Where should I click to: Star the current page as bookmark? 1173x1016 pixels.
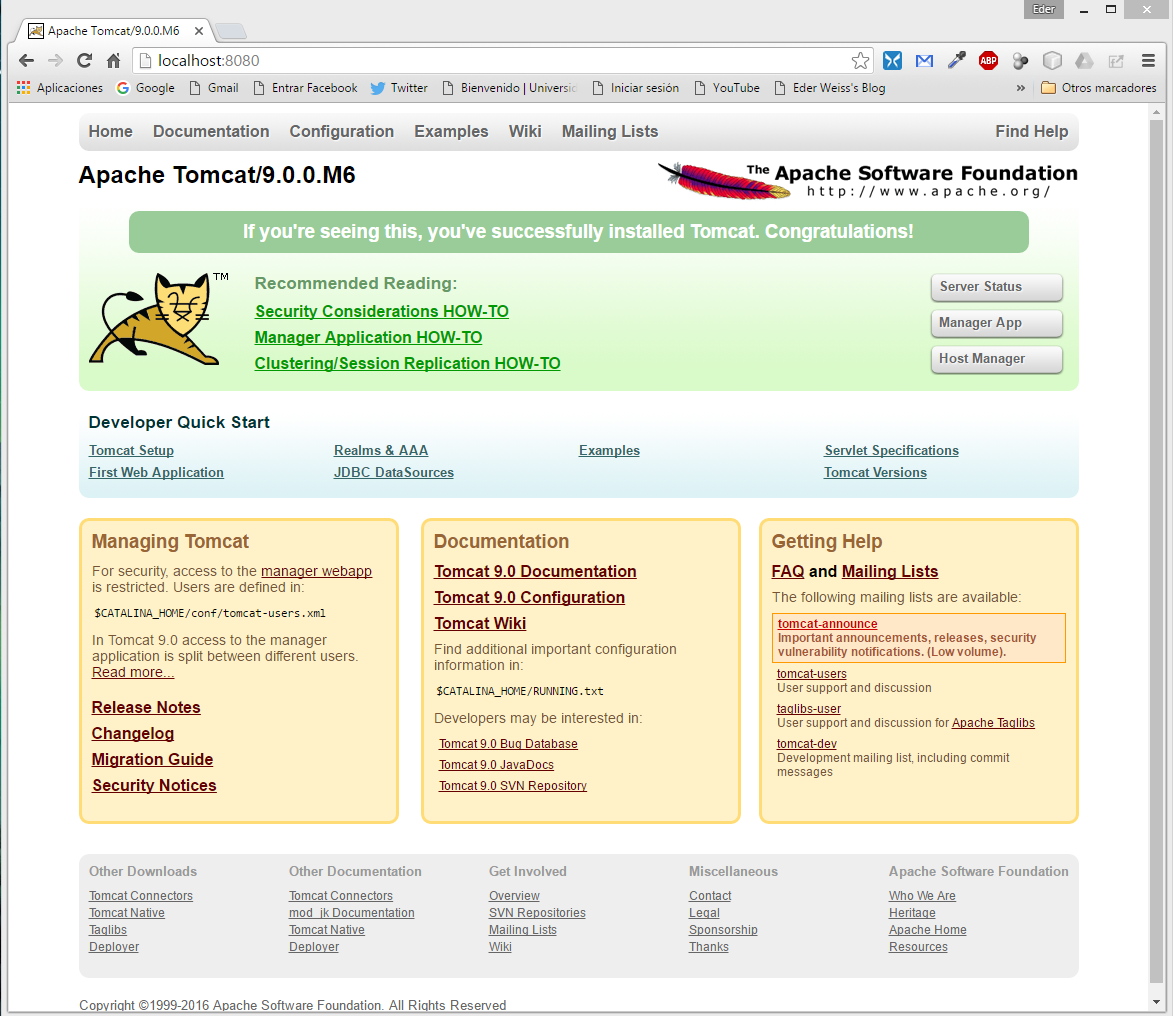[861, 60]
